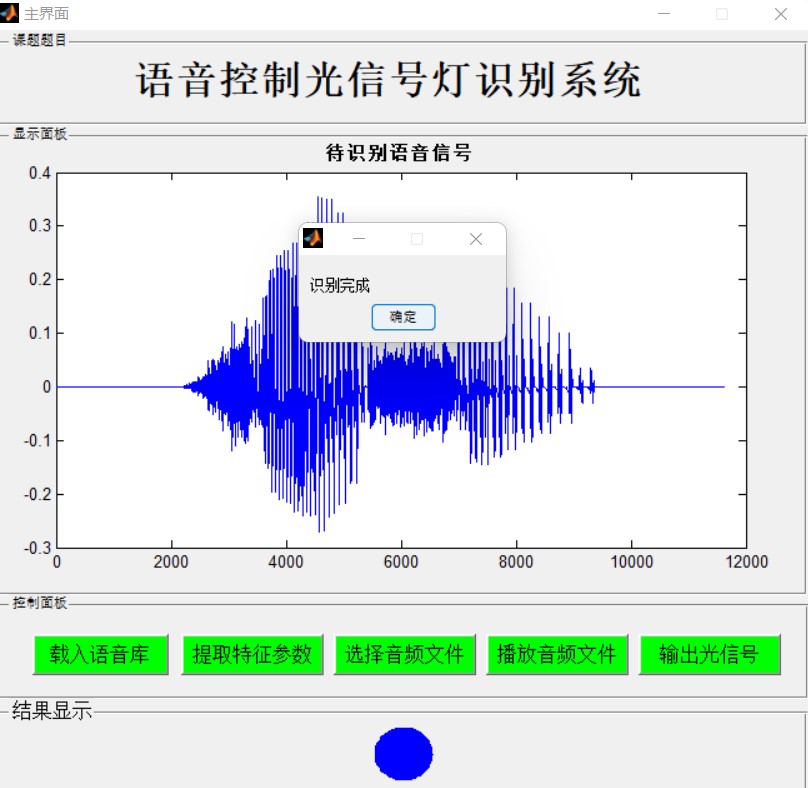Click the 控制面板 panel label

pyautogui.click(x=40, y=602)
